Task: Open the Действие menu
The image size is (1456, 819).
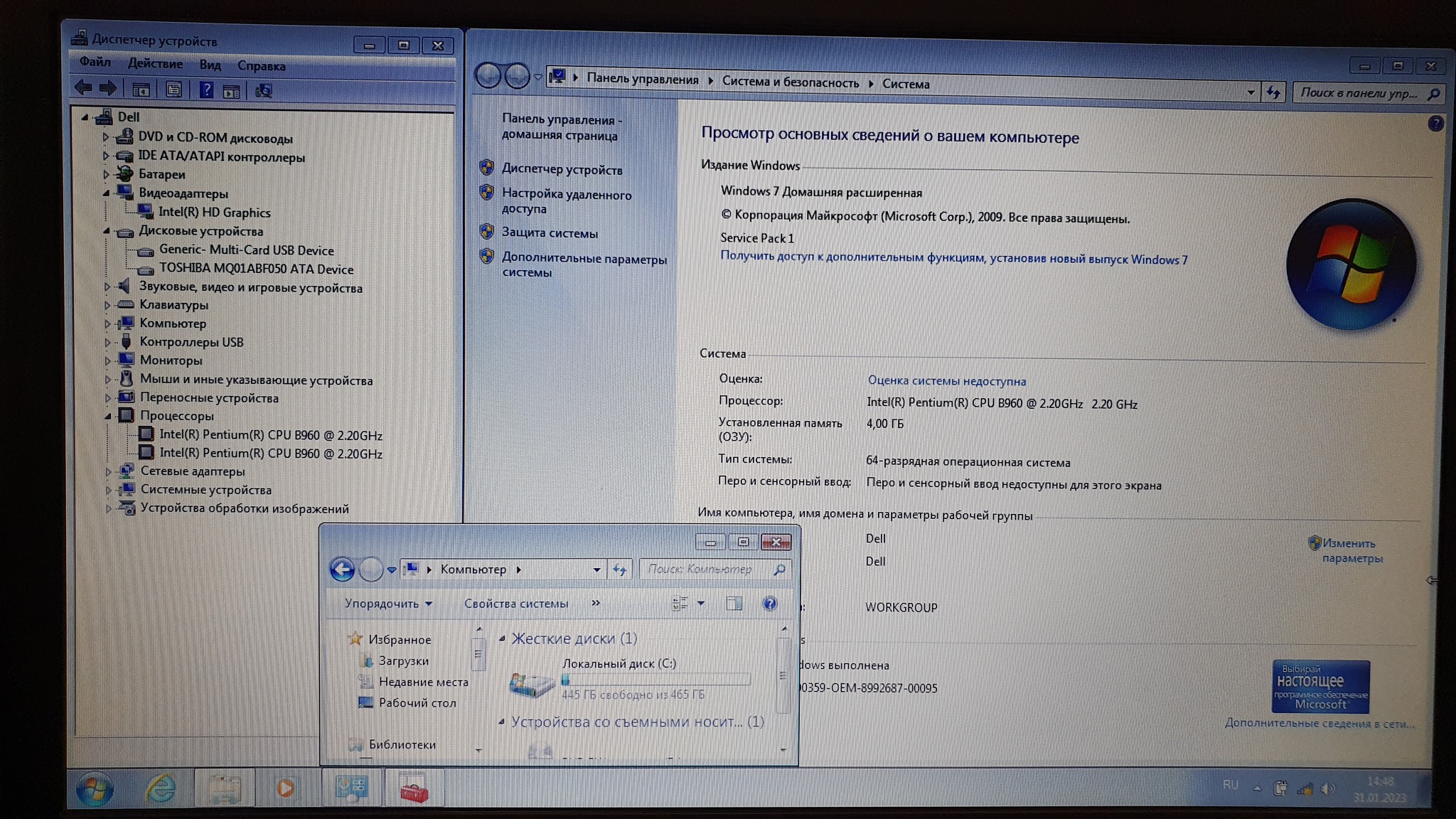Action: [x=155, y=64]
